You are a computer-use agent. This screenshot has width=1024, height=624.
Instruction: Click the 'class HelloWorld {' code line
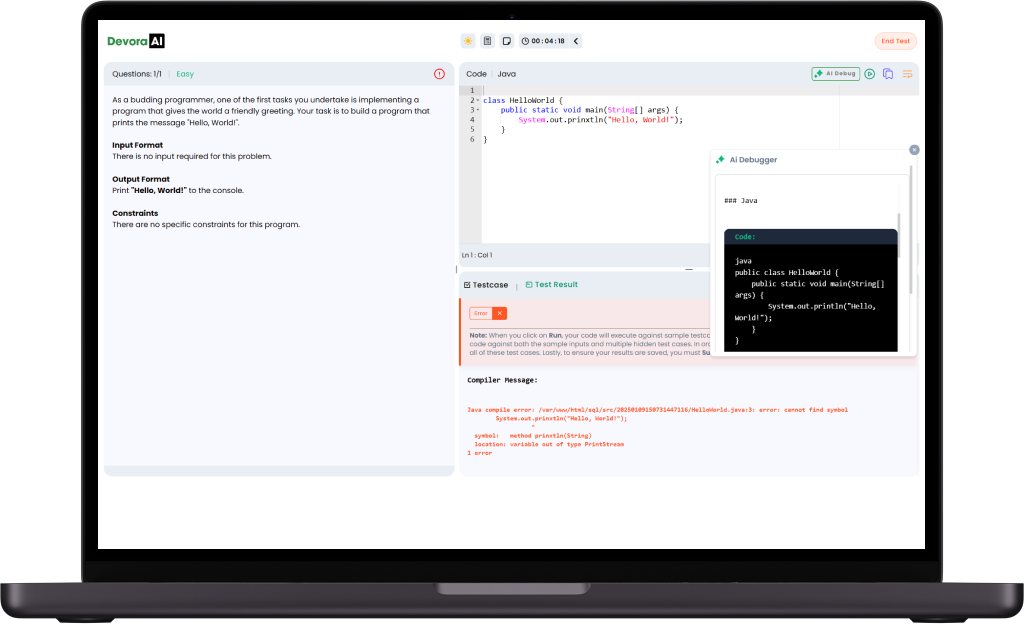click(522, 101)
